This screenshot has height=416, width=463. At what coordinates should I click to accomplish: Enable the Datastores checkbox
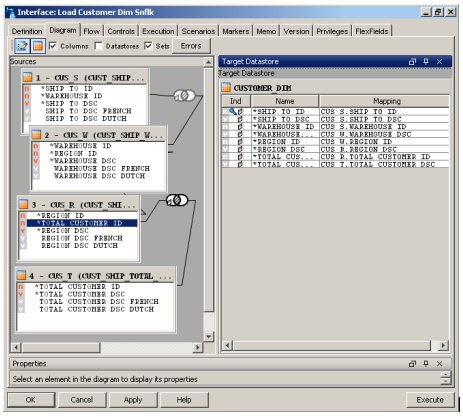pyautogui.click(x=98, y=46)
